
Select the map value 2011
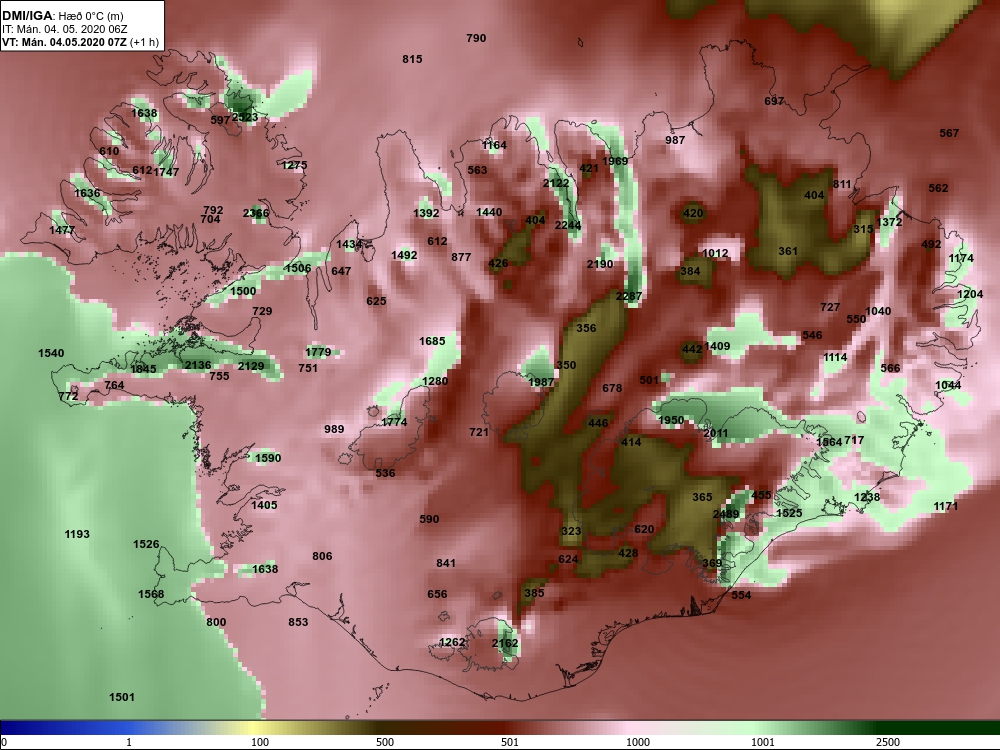click(x=716, y=434)
